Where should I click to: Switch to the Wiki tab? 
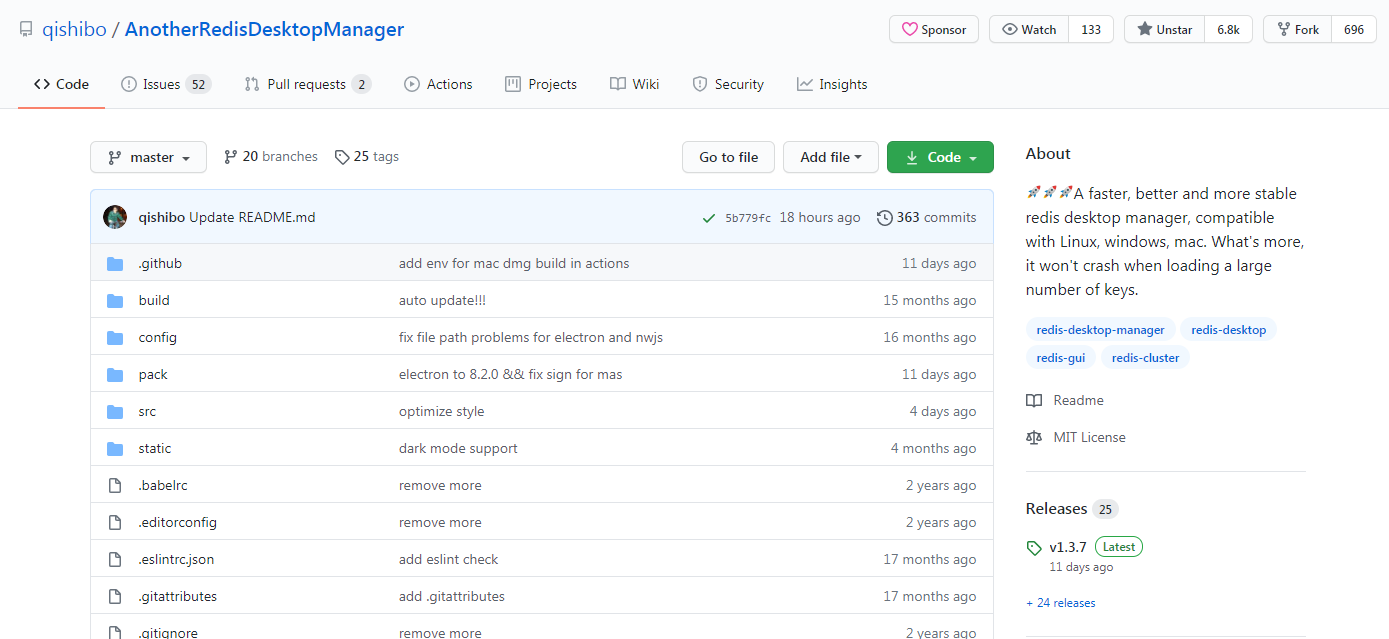click(x=635, y=84)
